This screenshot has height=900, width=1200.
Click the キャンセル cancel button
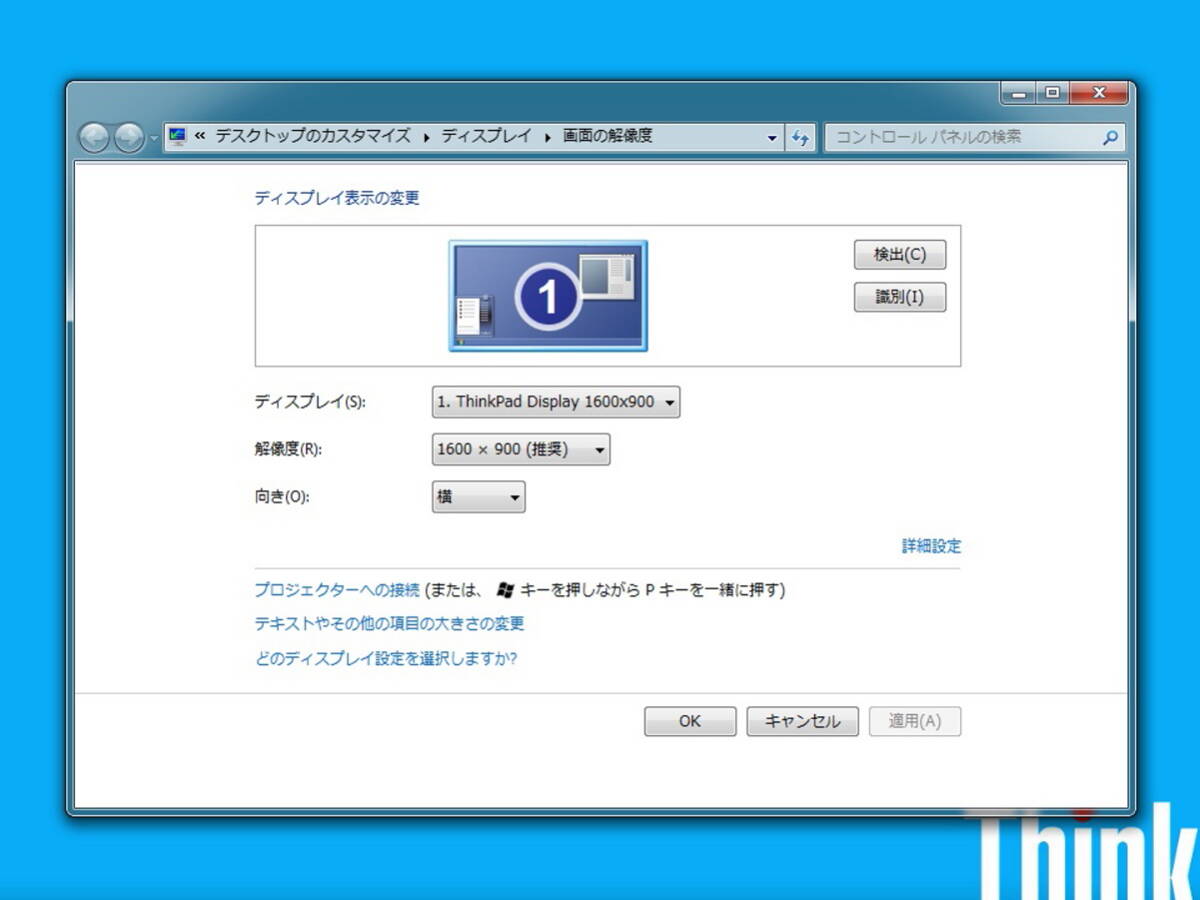pyautogui.click(x=802, y=721)
